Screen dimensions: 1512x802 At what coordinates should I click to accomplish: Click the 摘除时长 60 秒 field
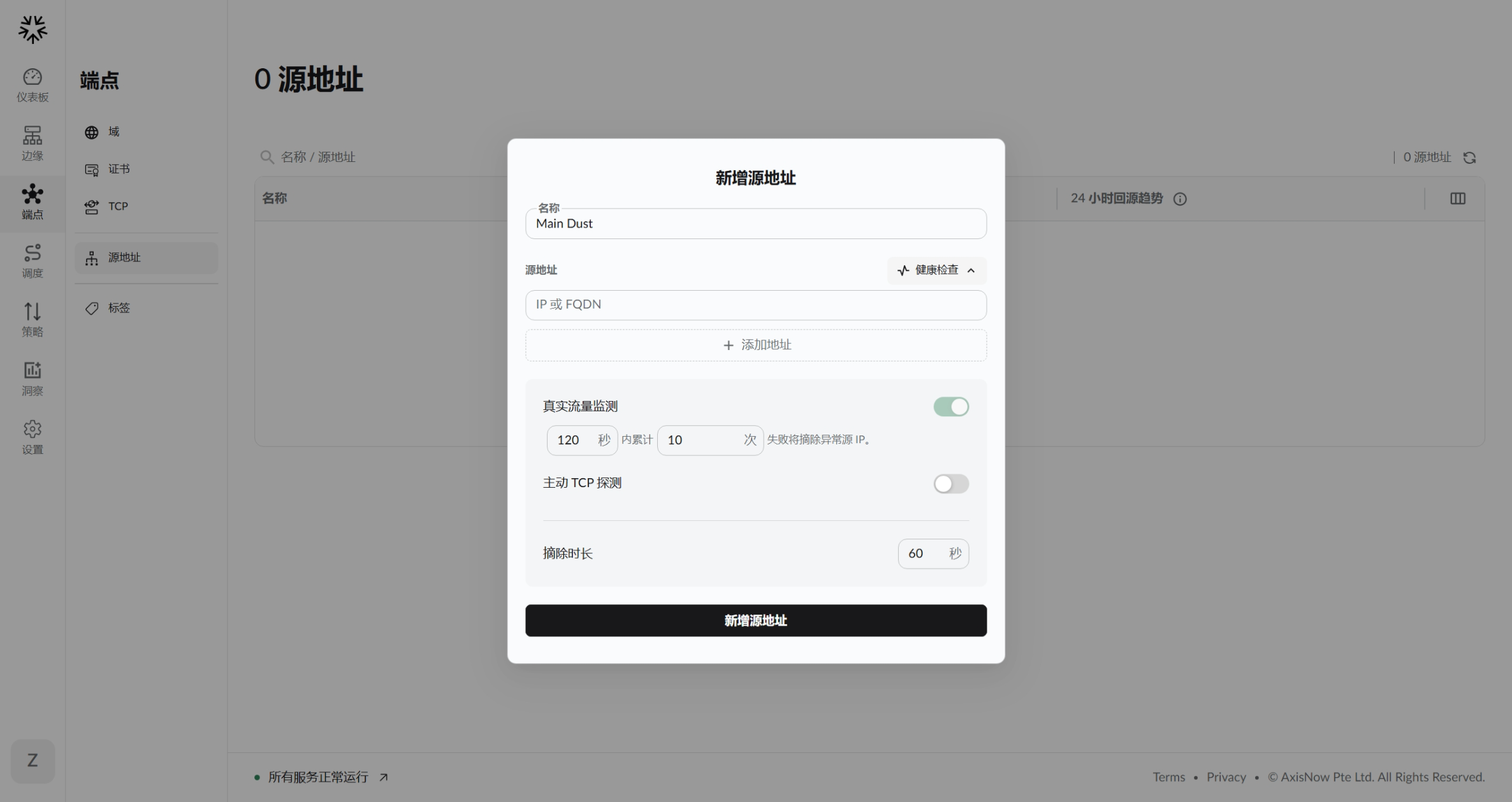pyautogui.click(x=933, y=553)
